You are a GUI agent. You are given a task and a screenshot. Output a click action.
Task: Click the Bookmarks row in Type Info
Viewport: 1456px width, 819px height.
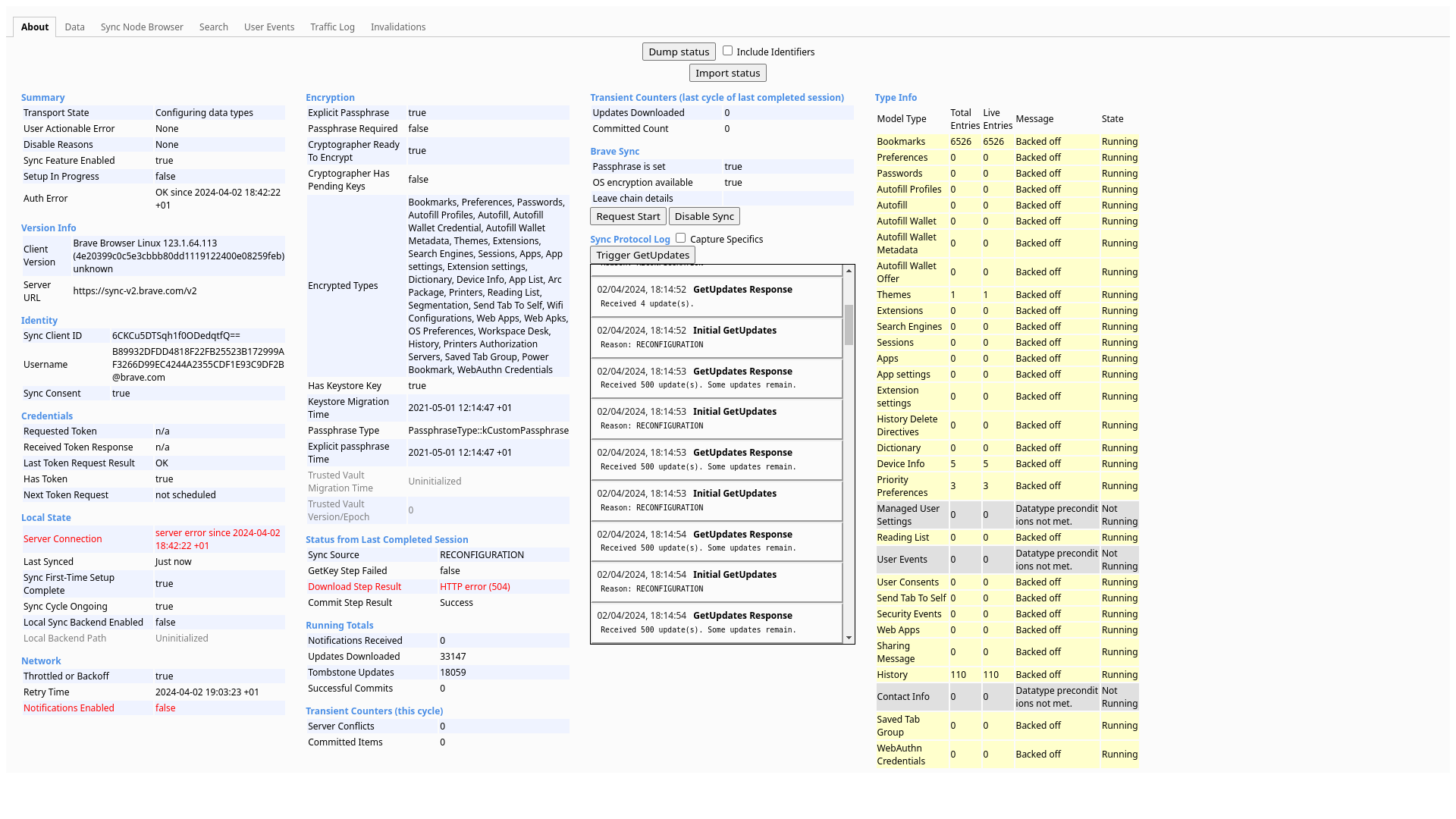900,142
